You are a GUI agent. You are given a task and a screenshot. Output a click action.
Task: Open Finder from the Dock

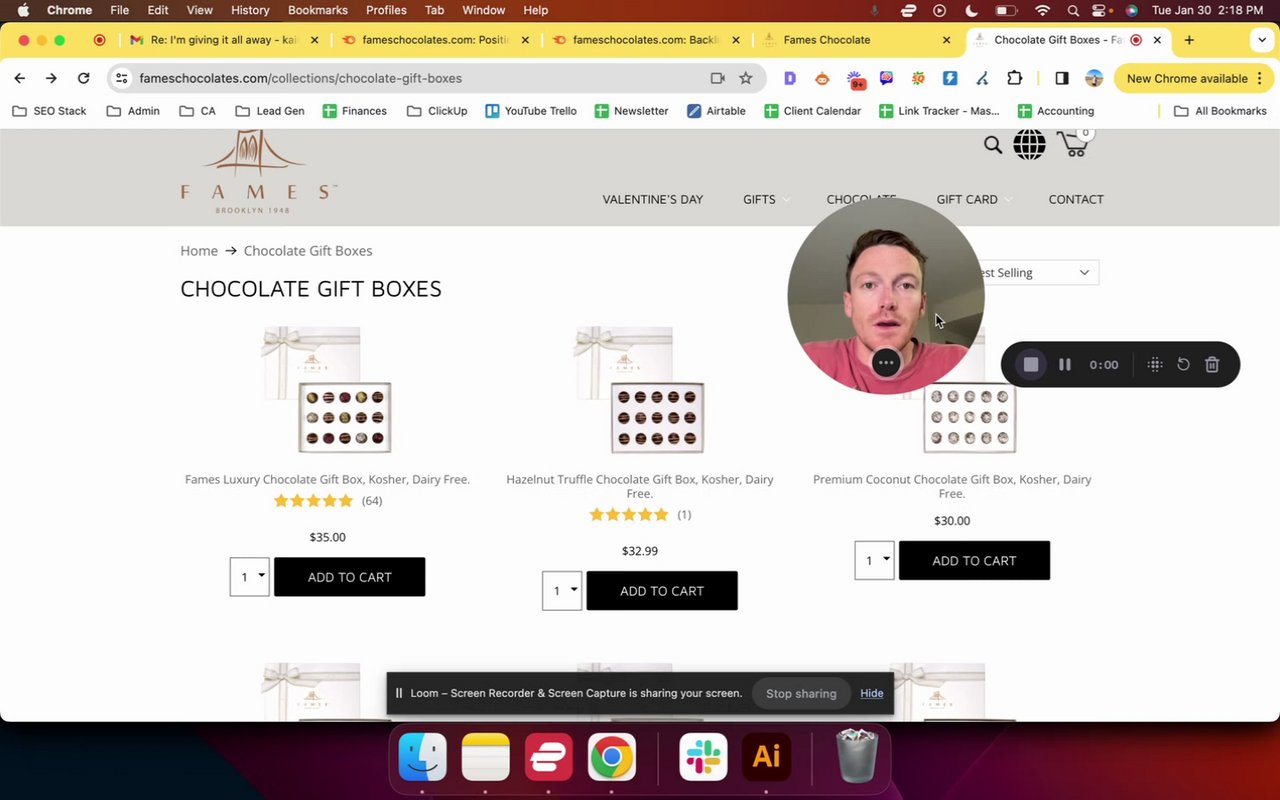pyautogui.click(x=423, y=757)
